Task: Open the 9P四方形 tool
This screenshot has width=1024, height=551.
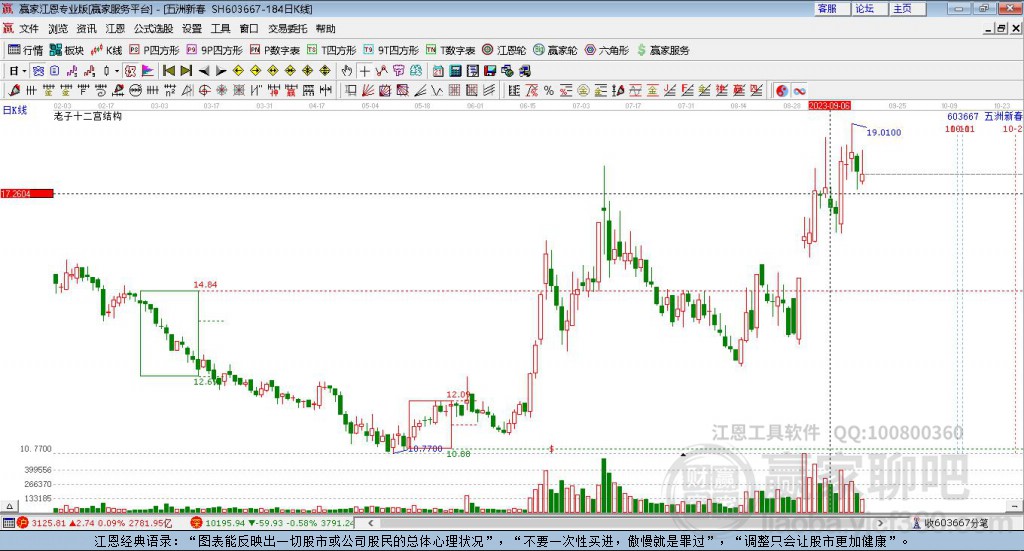Action: (214, 50)
